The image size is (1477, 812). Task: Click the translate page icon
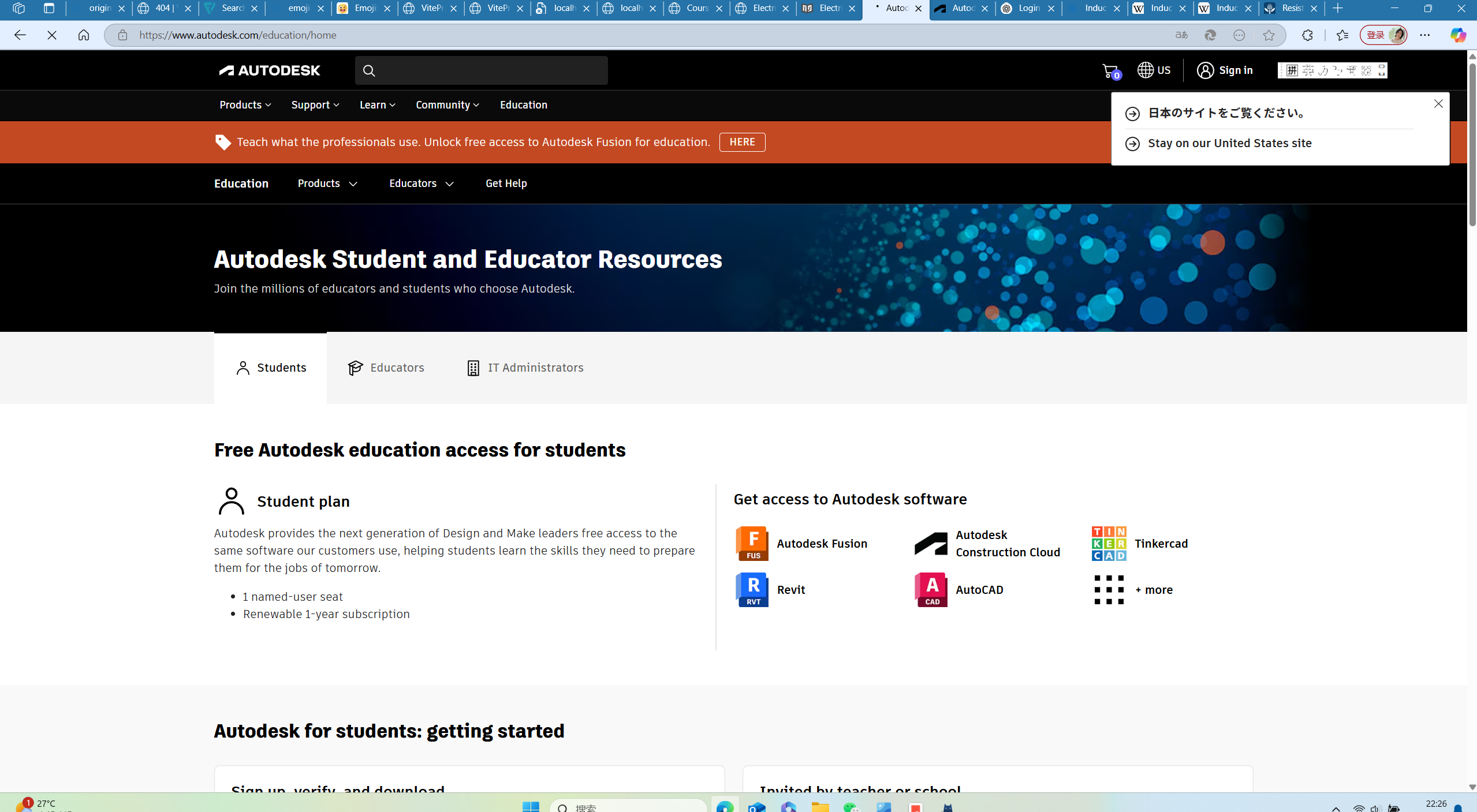(1181, 35)
